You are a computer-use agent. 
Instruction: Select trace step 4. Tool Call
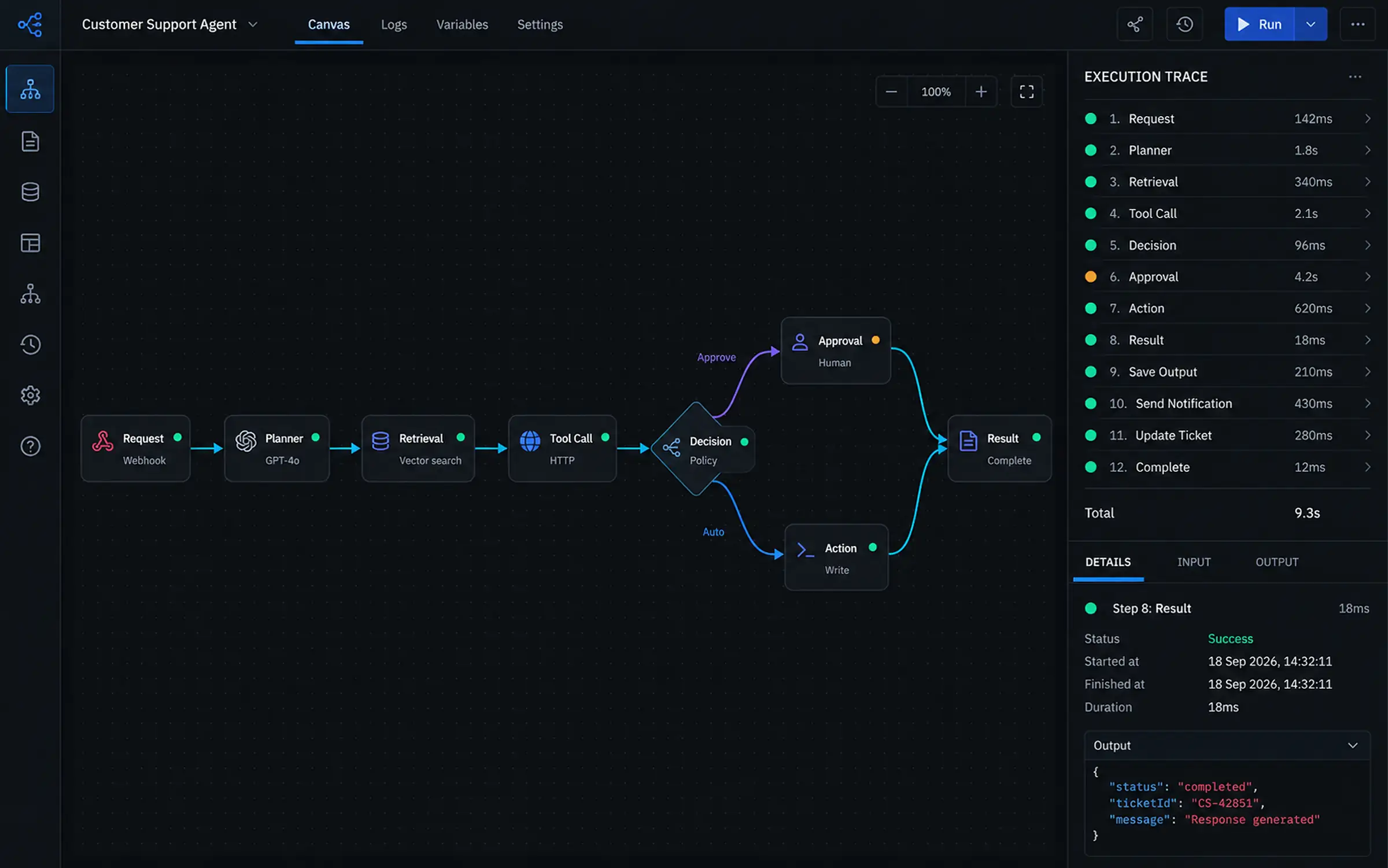coord(1227,214)
